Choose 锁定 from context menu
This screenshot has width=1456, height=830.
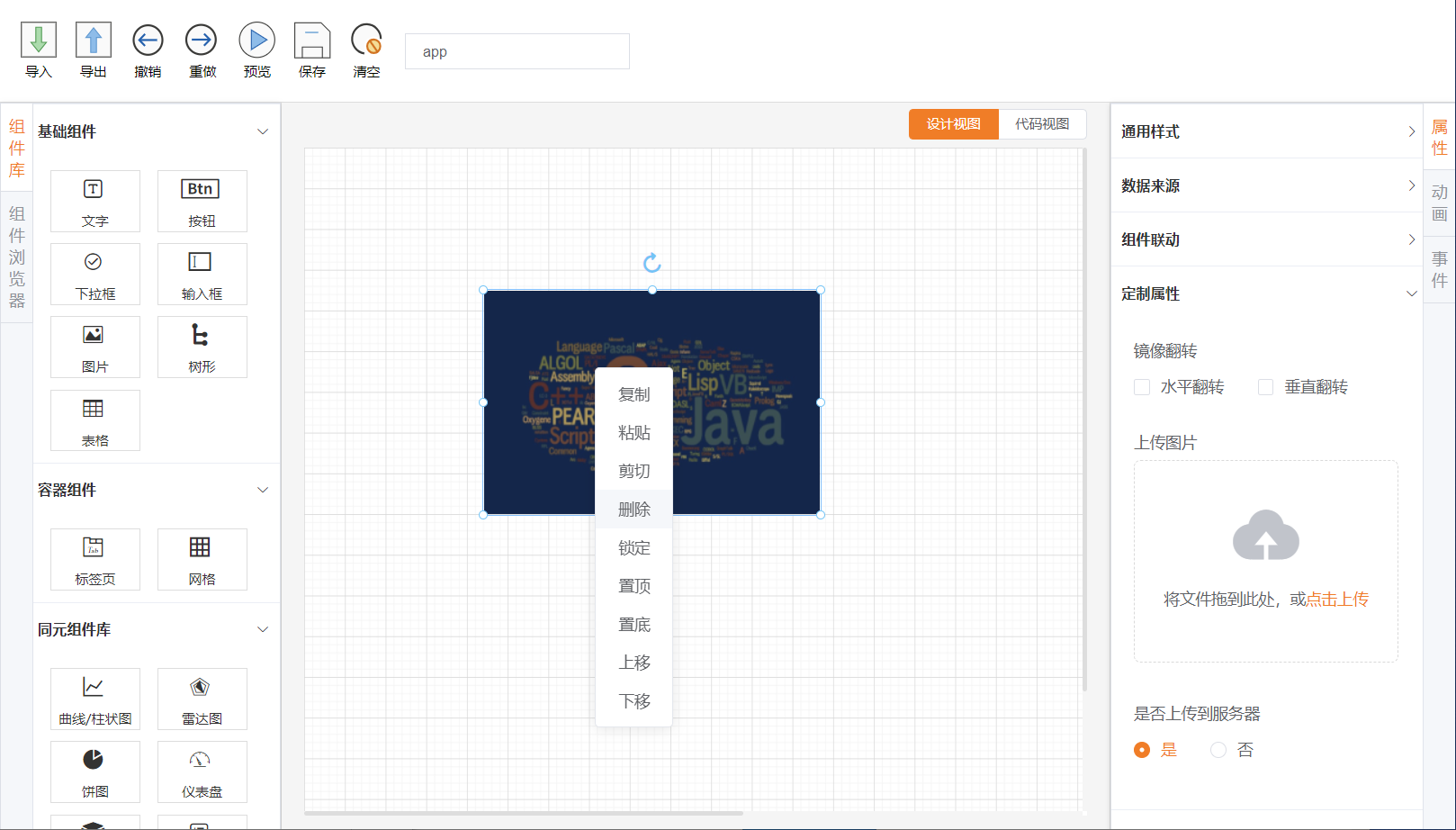(x=634, y=547)
